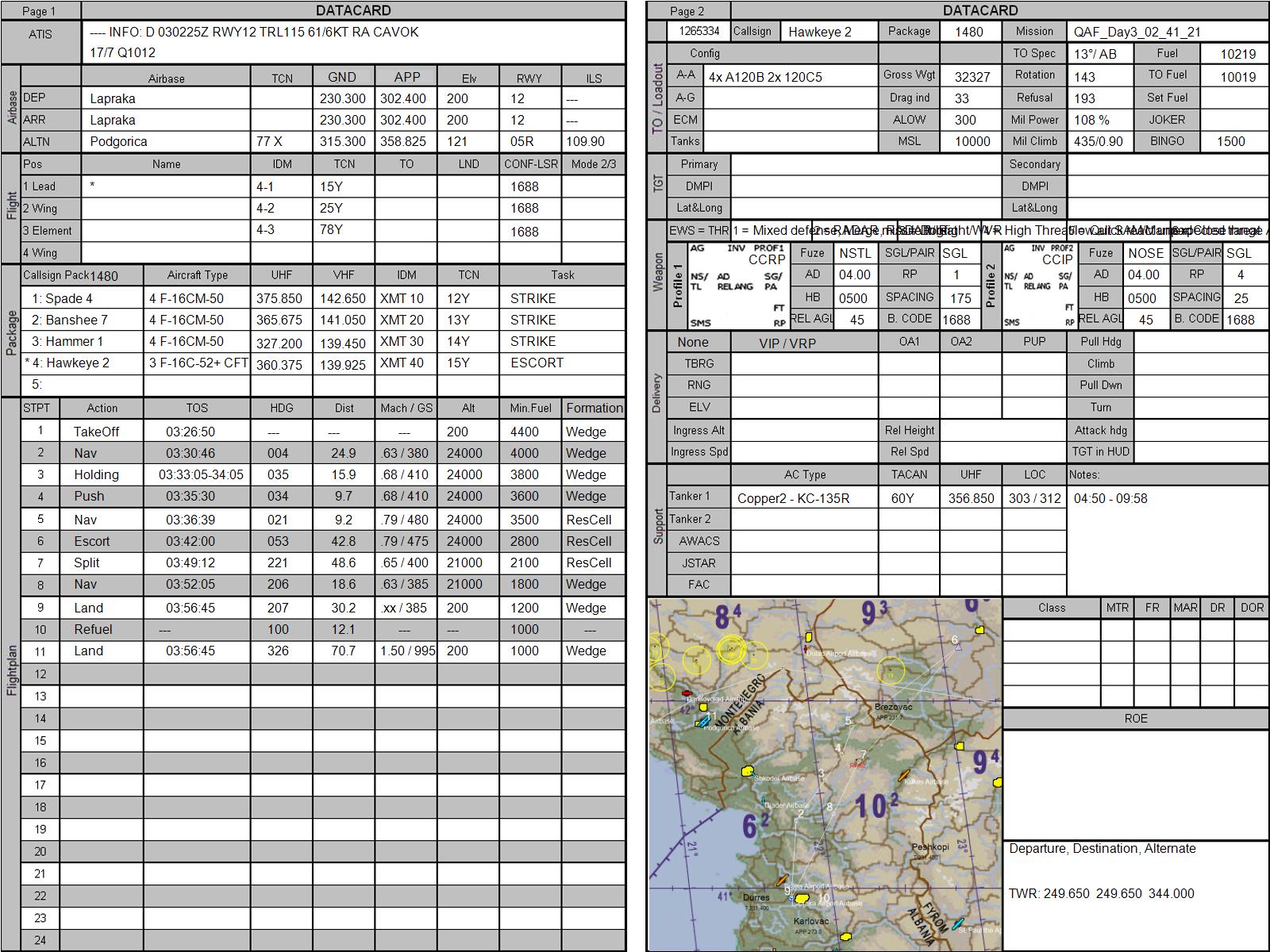Select the orange Tirana Airport runway icon

pos(783,880)
